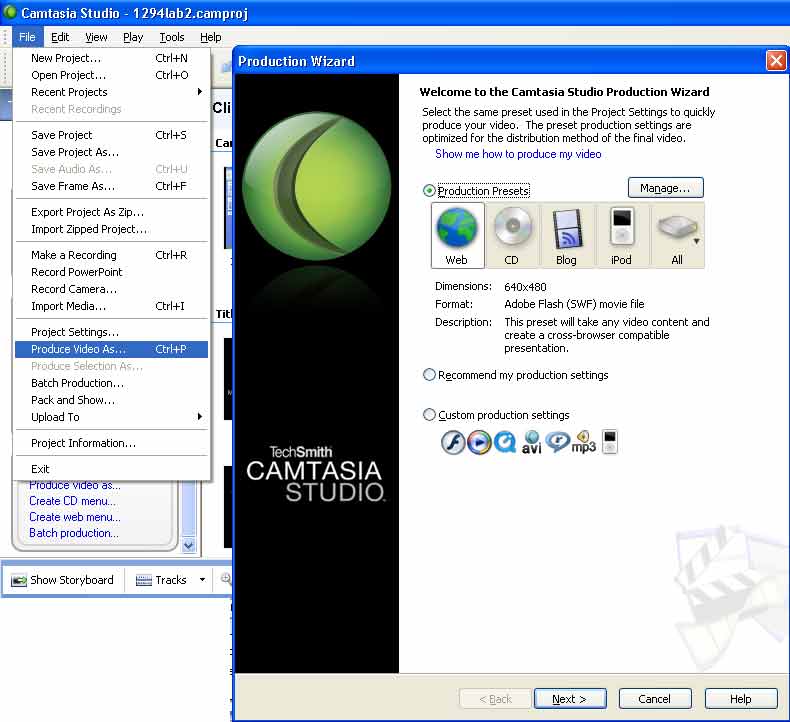Click the Next button in wizard
This screenshot has height=722, width=790.
[x=570, y=699]
